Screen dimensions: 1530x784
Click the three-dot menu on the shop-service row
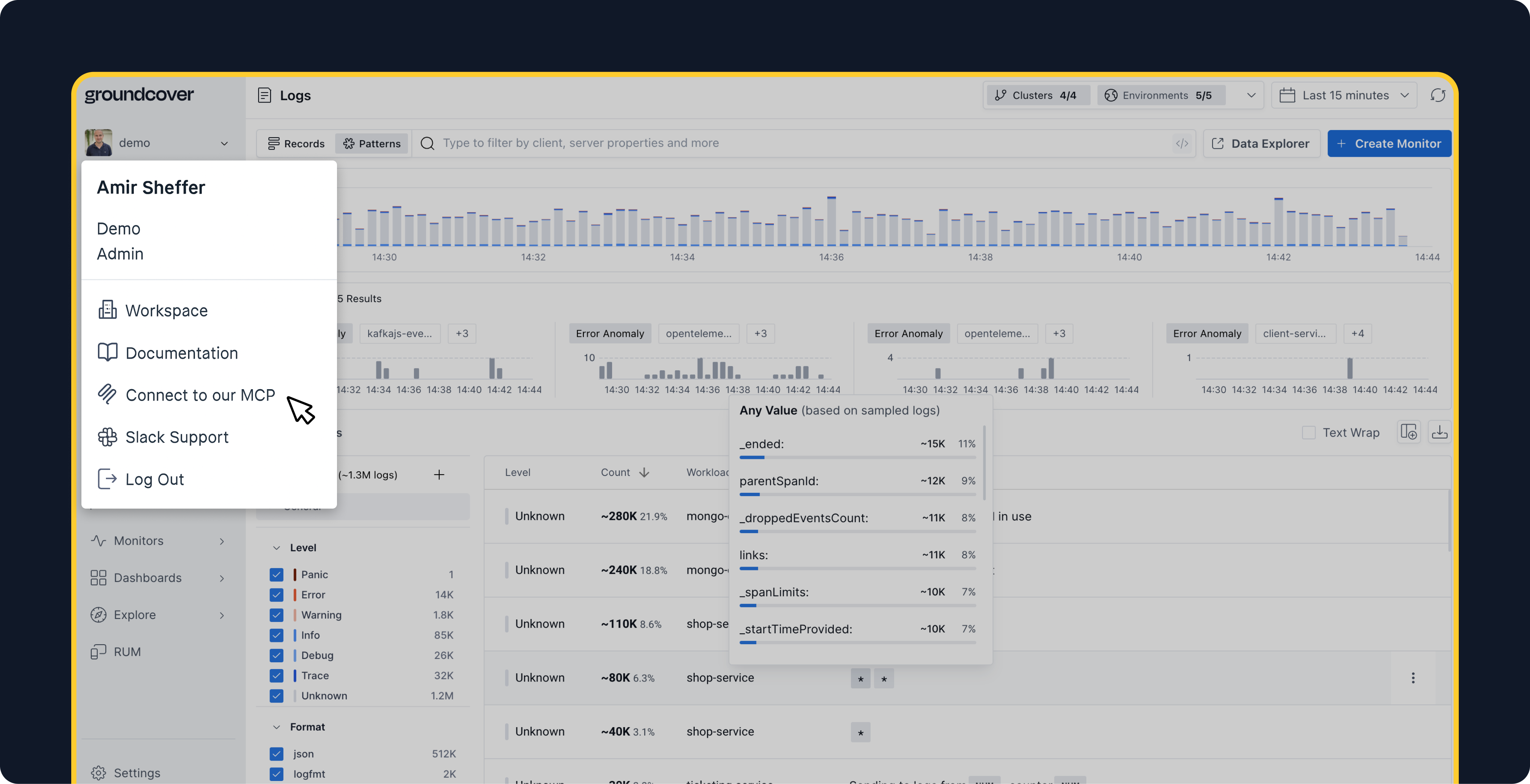1412,678
